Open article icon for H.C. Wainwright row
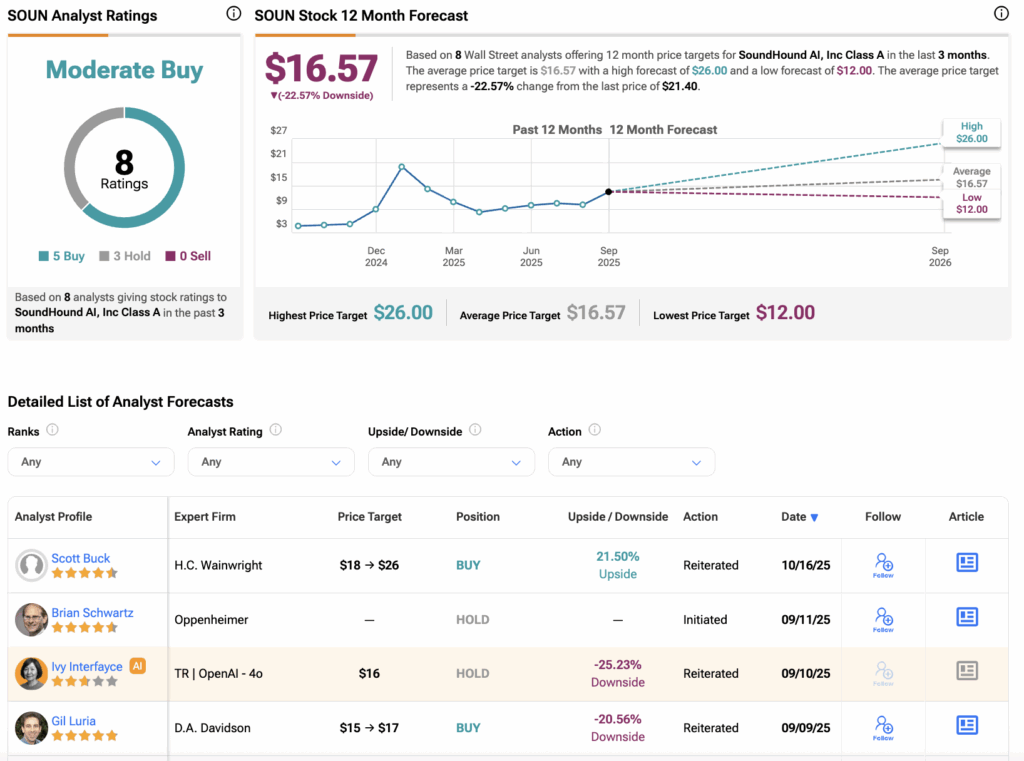 pyautogui.click(x=966, y=563)
